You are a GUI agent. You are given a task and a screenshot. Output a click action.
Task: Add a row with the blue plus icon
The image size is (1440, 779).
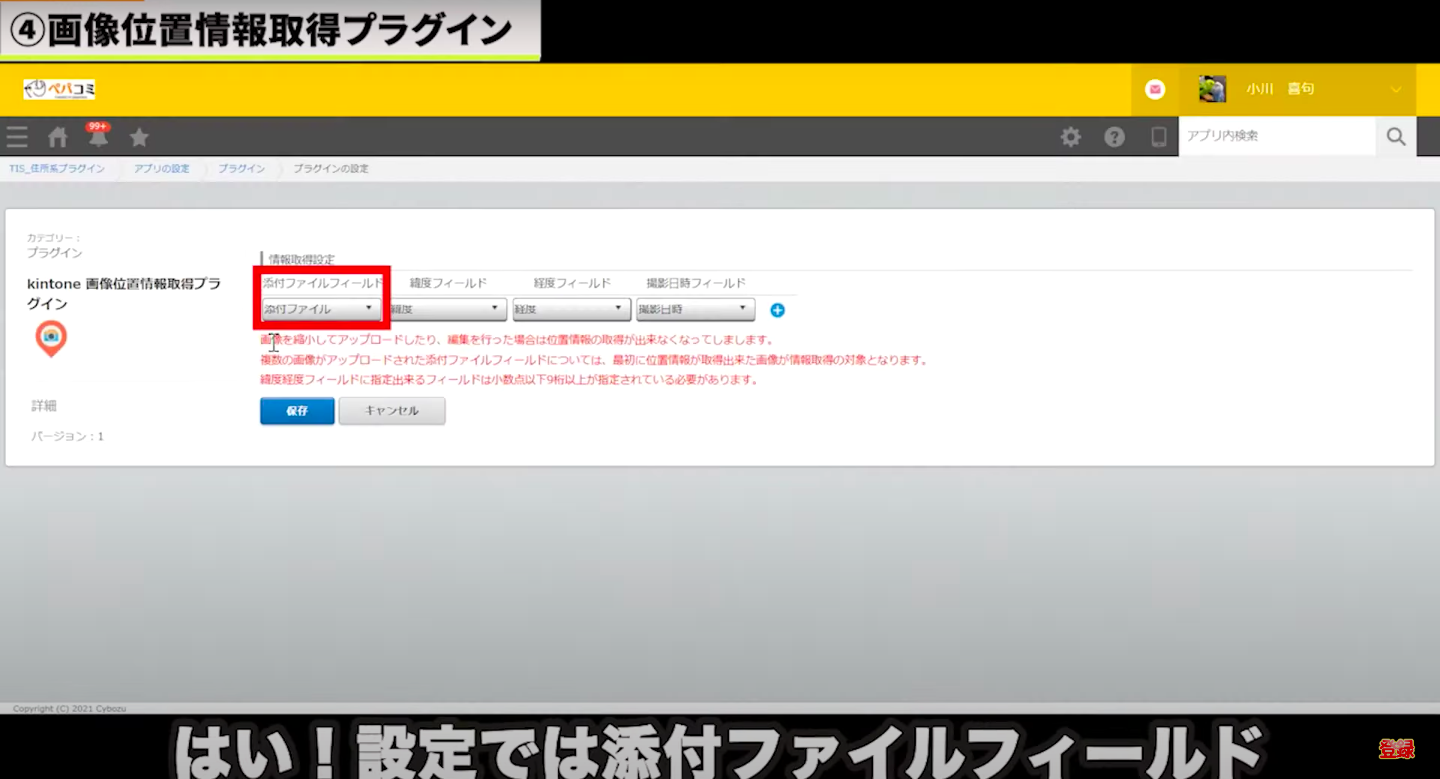[x=777, y=310]
